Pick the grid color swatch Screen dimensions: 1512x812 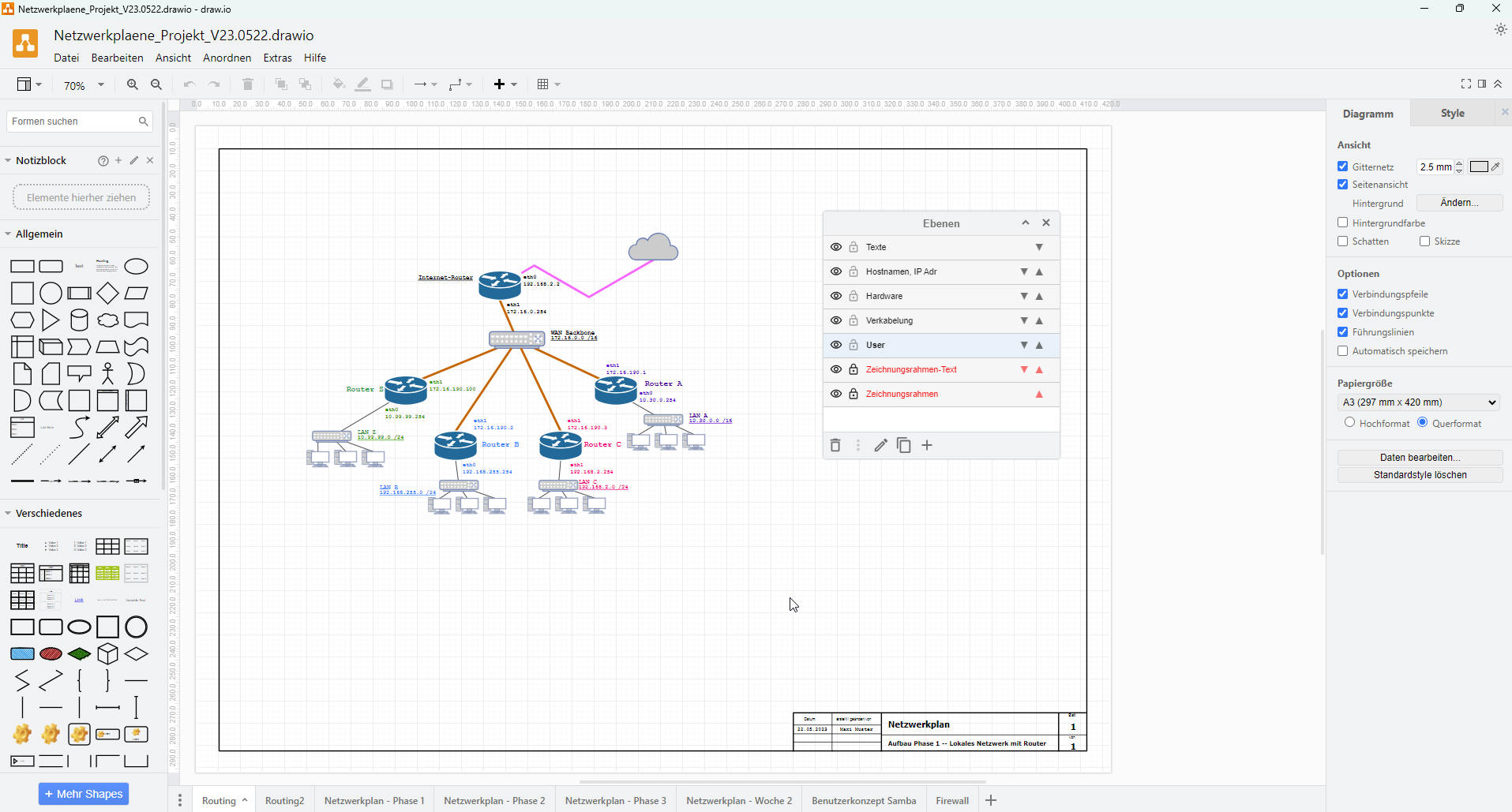(x=1479, y=167)
